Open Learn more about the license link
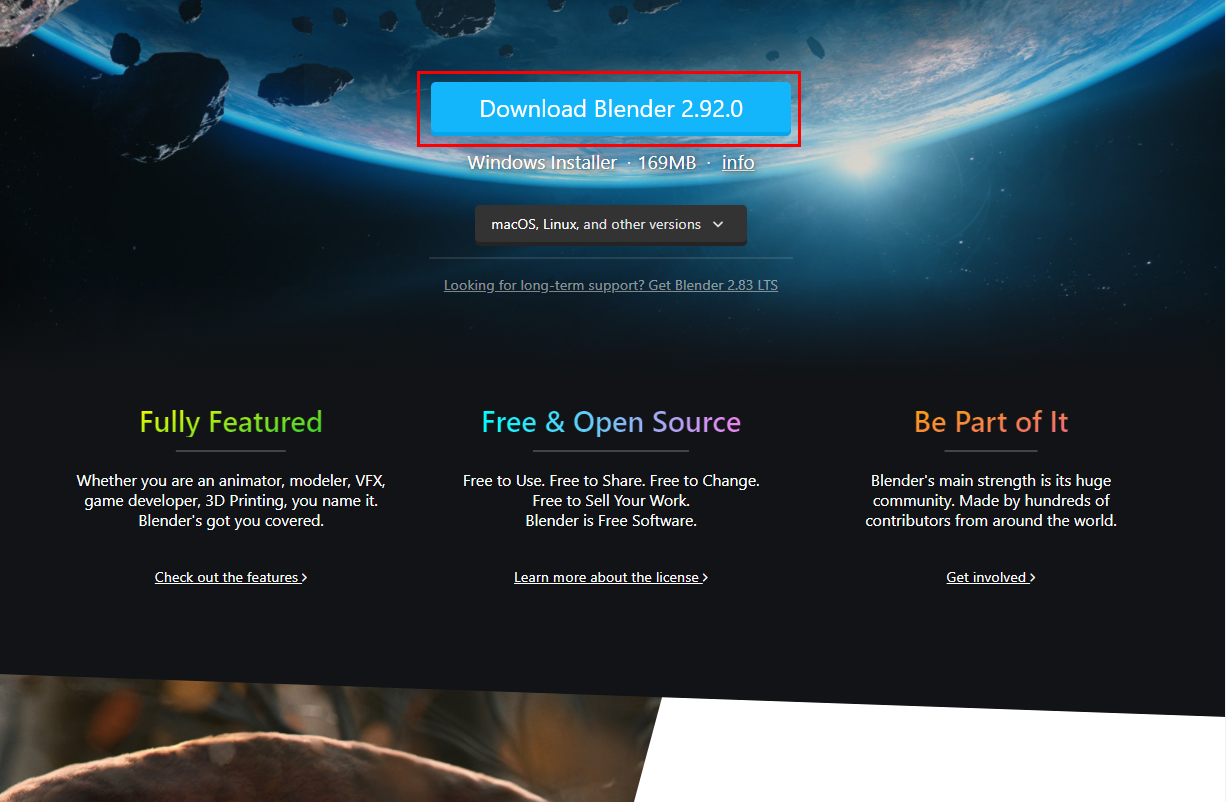The image size is (1226, 802). pyautogui.click(x=611, y=577)
